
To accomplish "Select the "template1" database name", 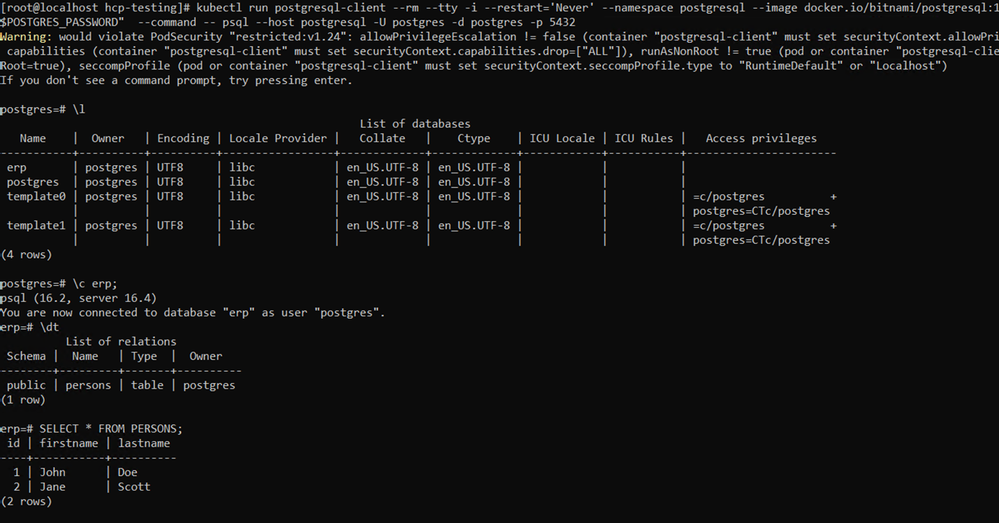I will click(x=36, y=225).
